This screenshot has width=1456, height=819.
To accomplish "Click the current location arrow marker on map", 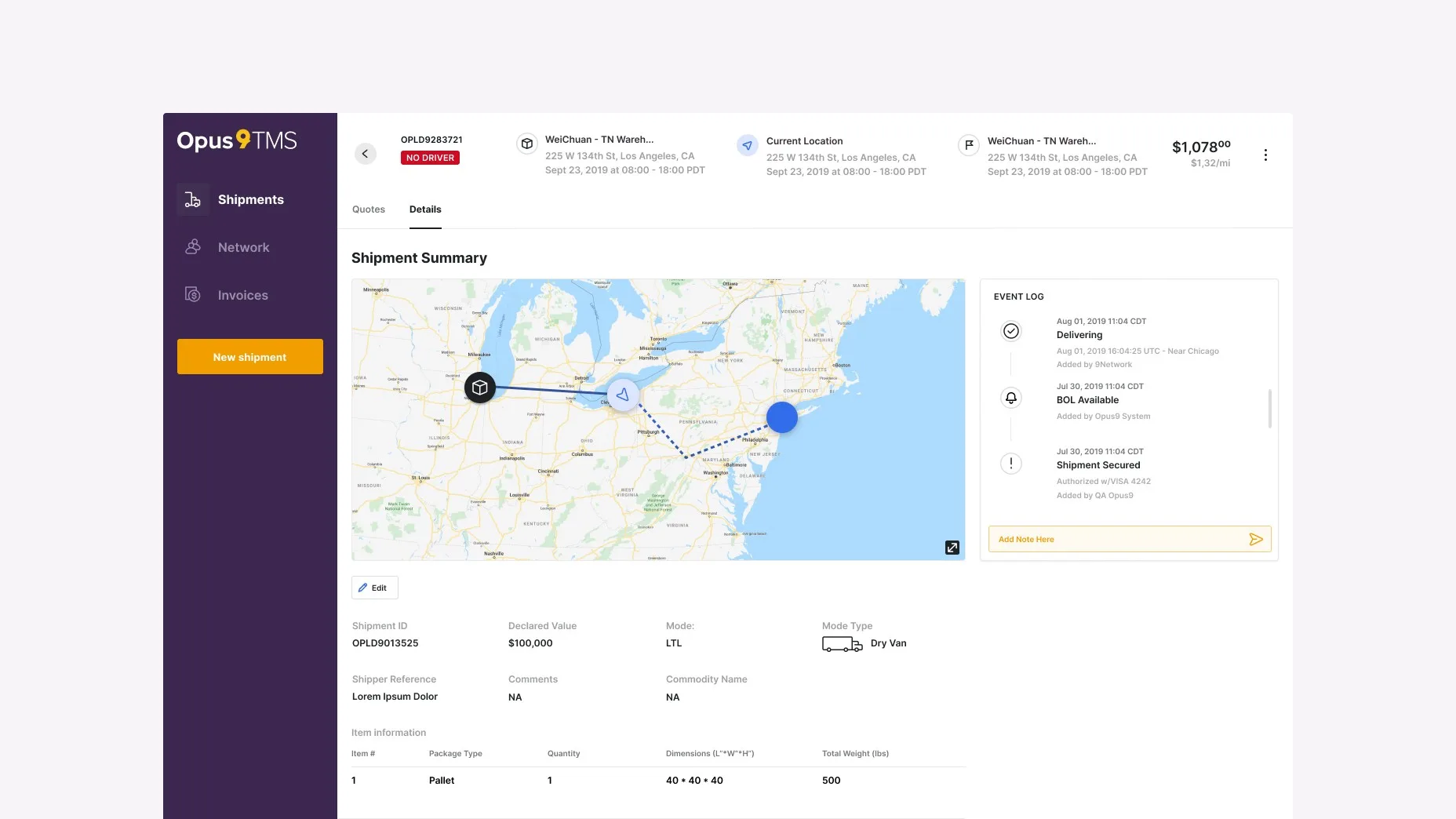I will (623, 395).
